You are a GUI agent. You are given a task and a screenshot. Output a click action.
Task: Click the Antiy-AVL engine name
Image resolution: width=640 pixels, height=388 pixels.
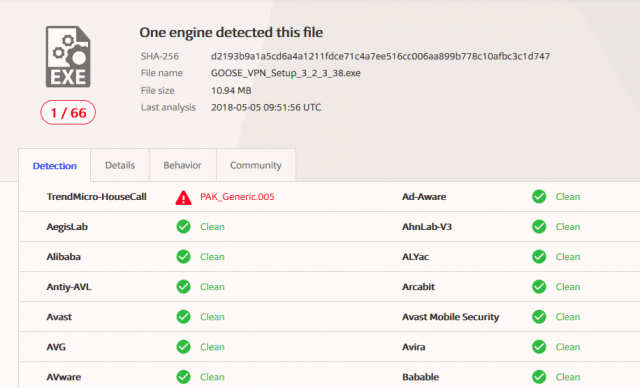click(69, 287)
